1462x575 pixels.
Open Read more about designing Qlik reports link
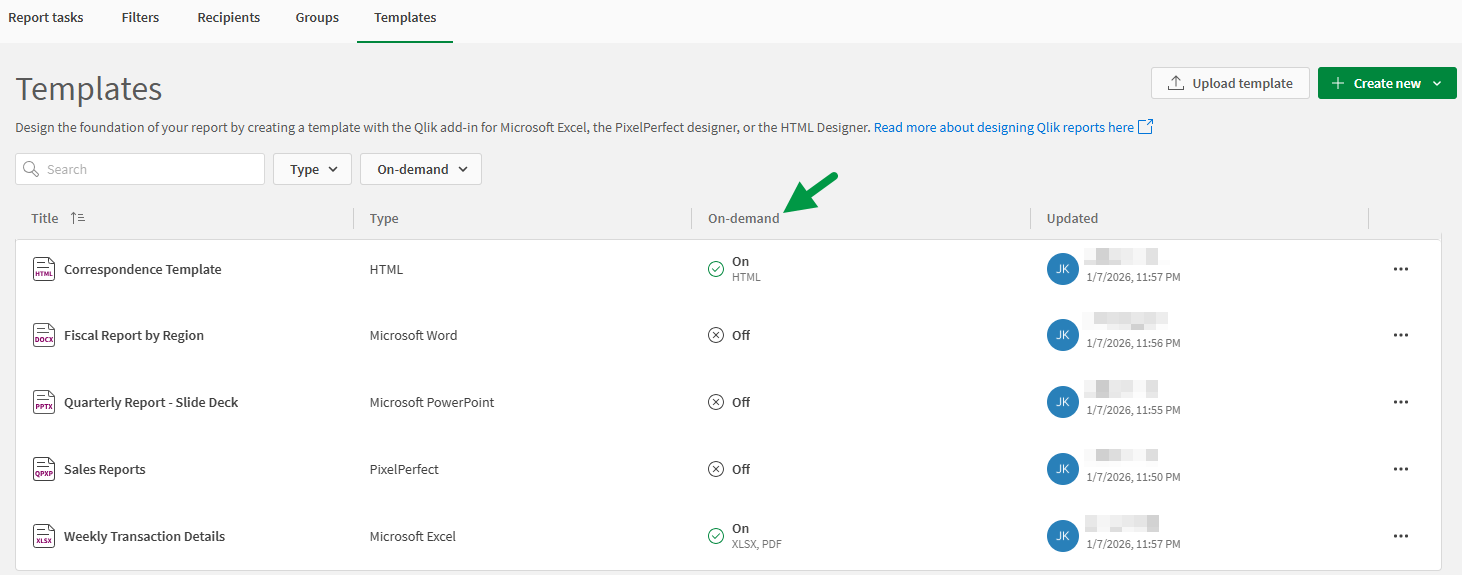[1003, 128]
